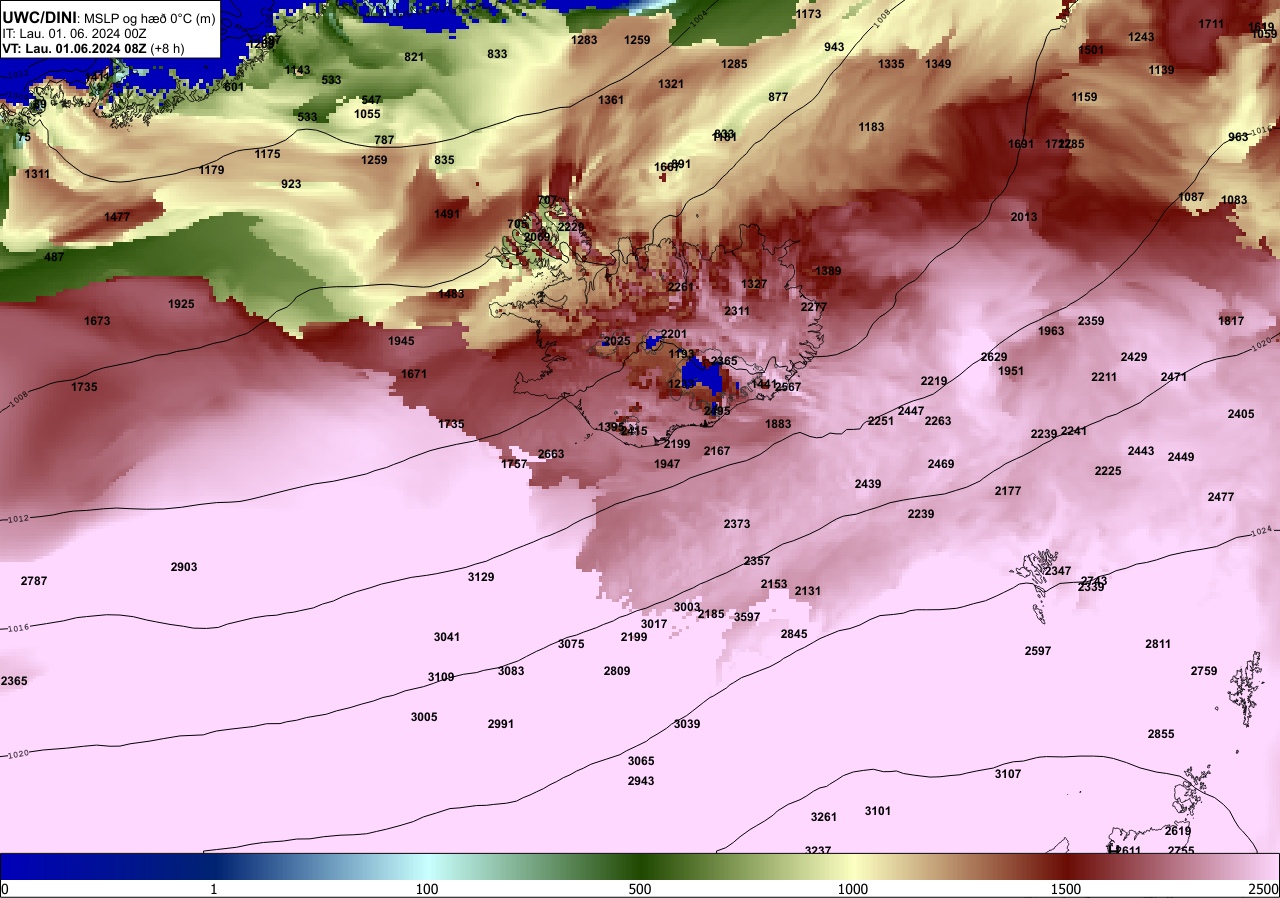Image resolution: width=1280 pixels, height=898 pixels.
Task: Click the 1311 value on the map
Action: [37, 174]
